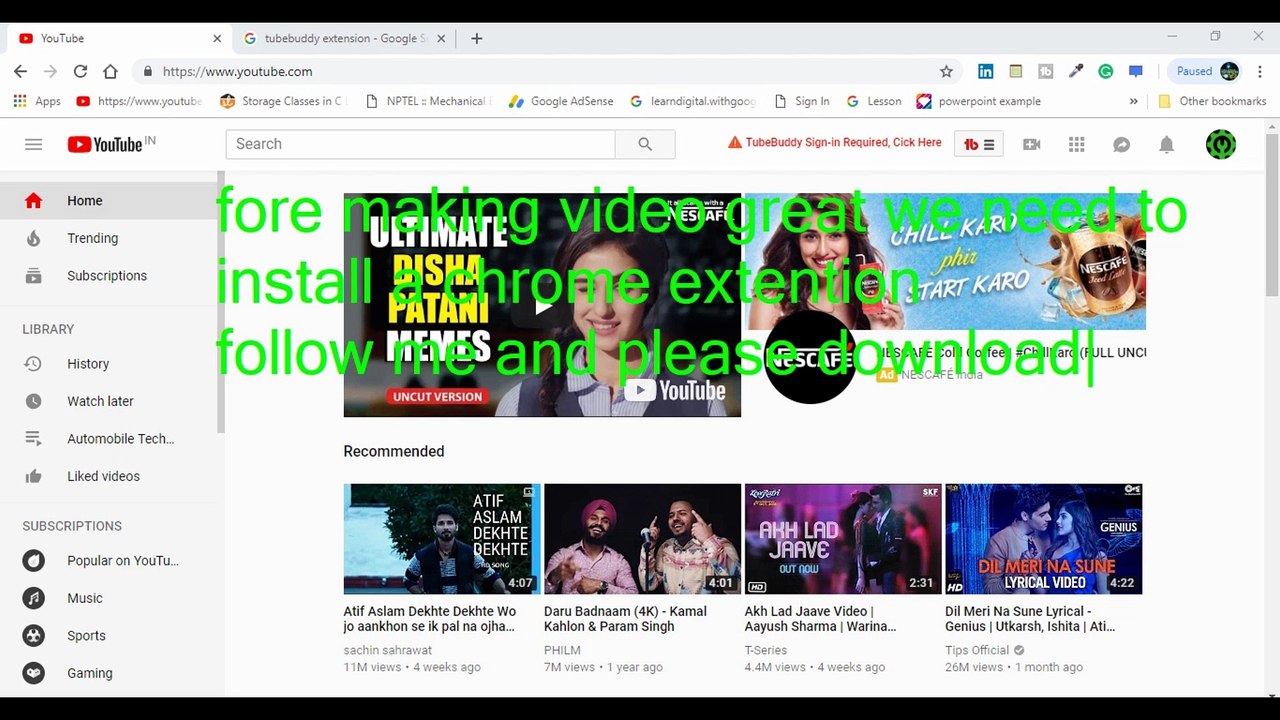Image resolution: width=1280 pixels, height=720 pixels.
Task: Click the LinkedIn extension icon
Action: (x=986, y=71)
